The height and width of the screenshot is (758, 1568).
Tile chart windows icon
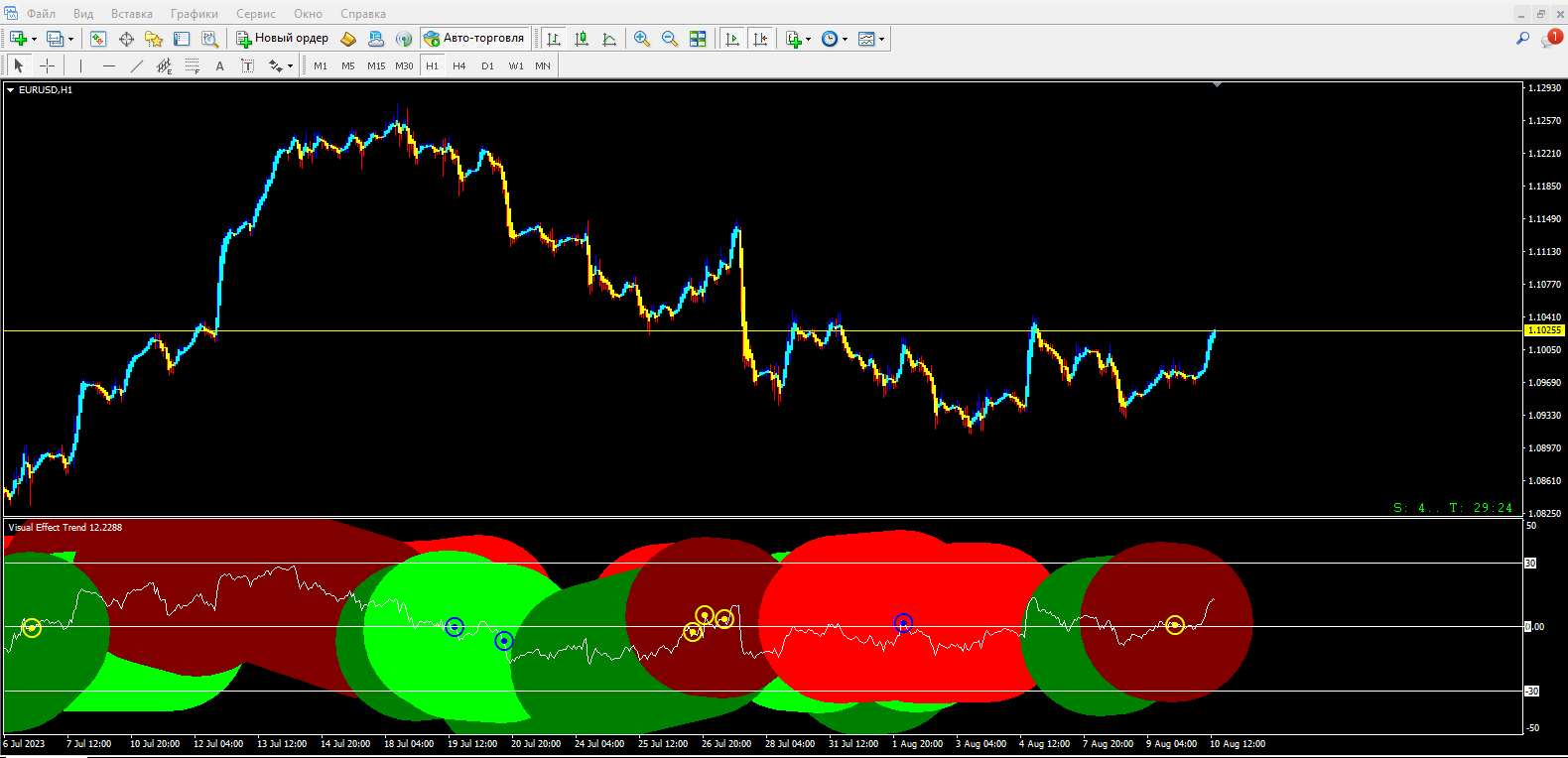[698, 39]
